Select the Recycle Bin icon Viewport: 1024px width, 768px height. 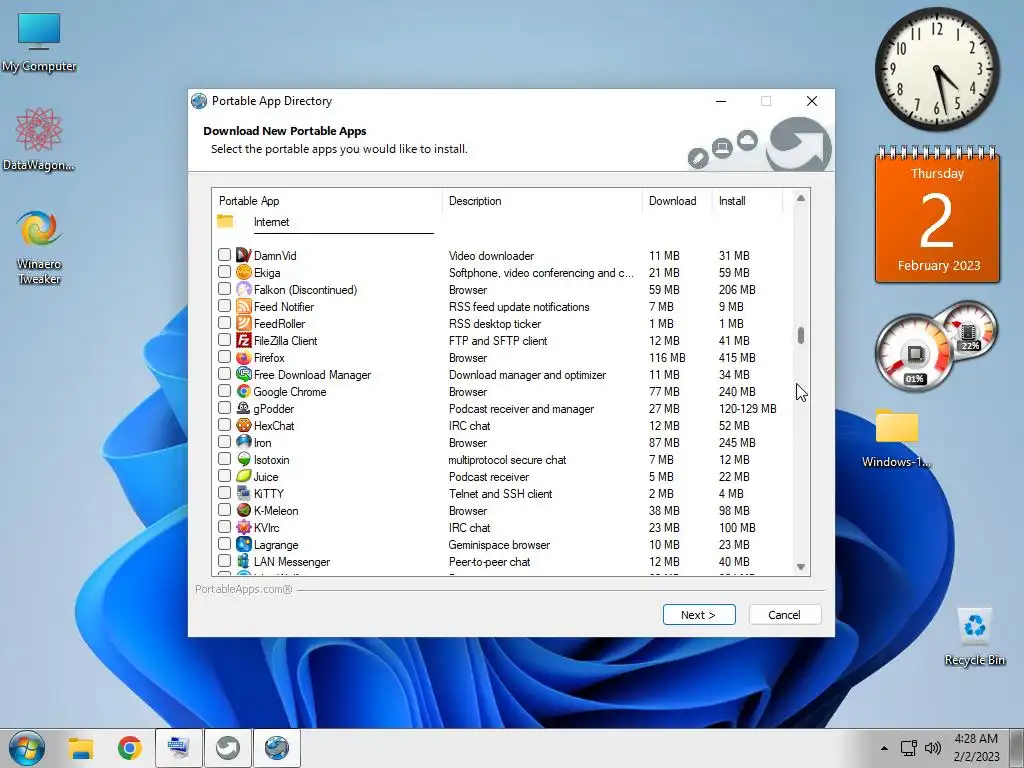[974, 637]
